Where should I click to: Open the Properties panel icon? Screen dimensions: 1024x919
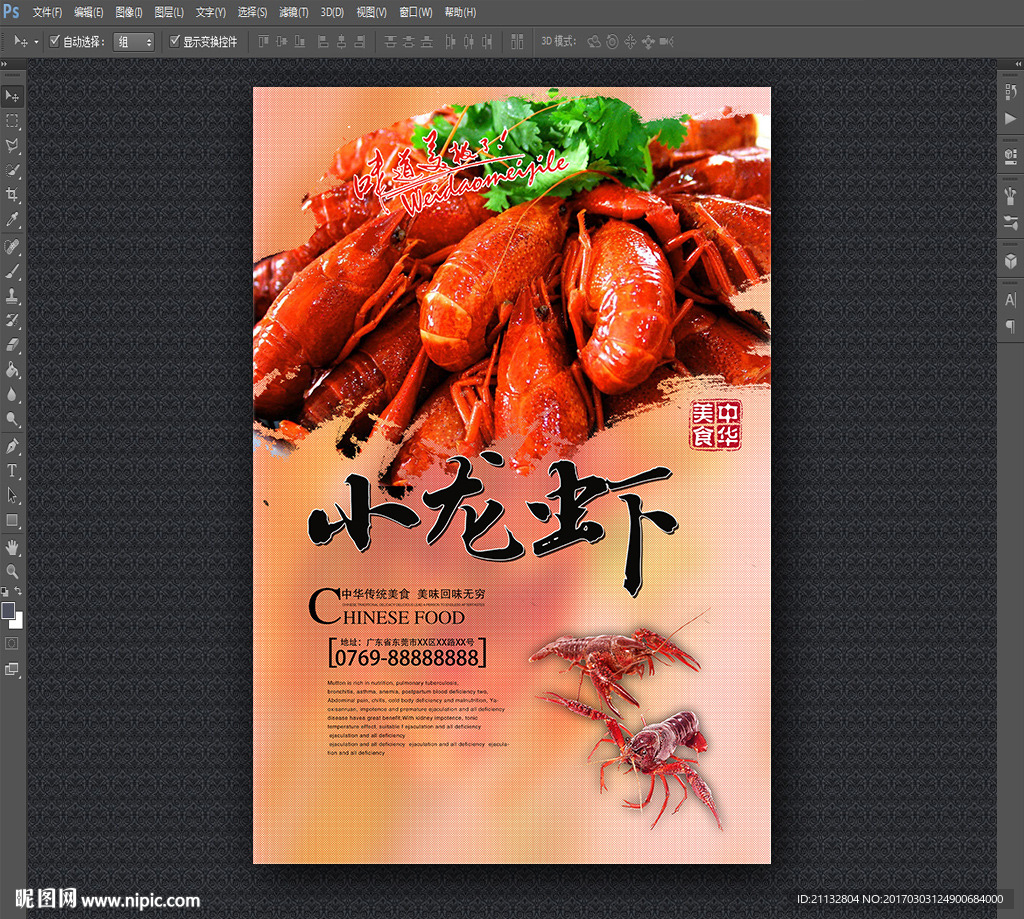pyautogui.click(x=1010, y=155)
